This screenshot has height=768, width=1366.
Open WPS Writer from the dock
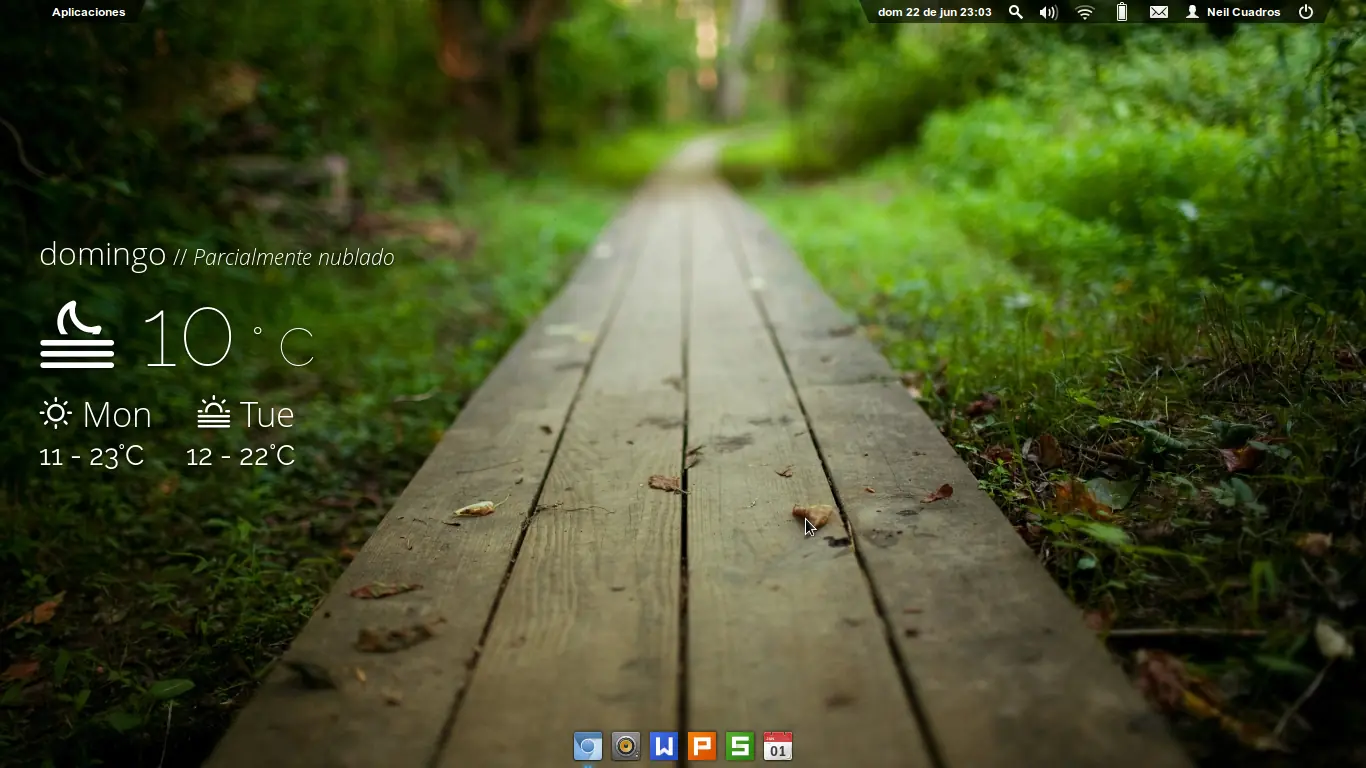[x=663, y=745]
